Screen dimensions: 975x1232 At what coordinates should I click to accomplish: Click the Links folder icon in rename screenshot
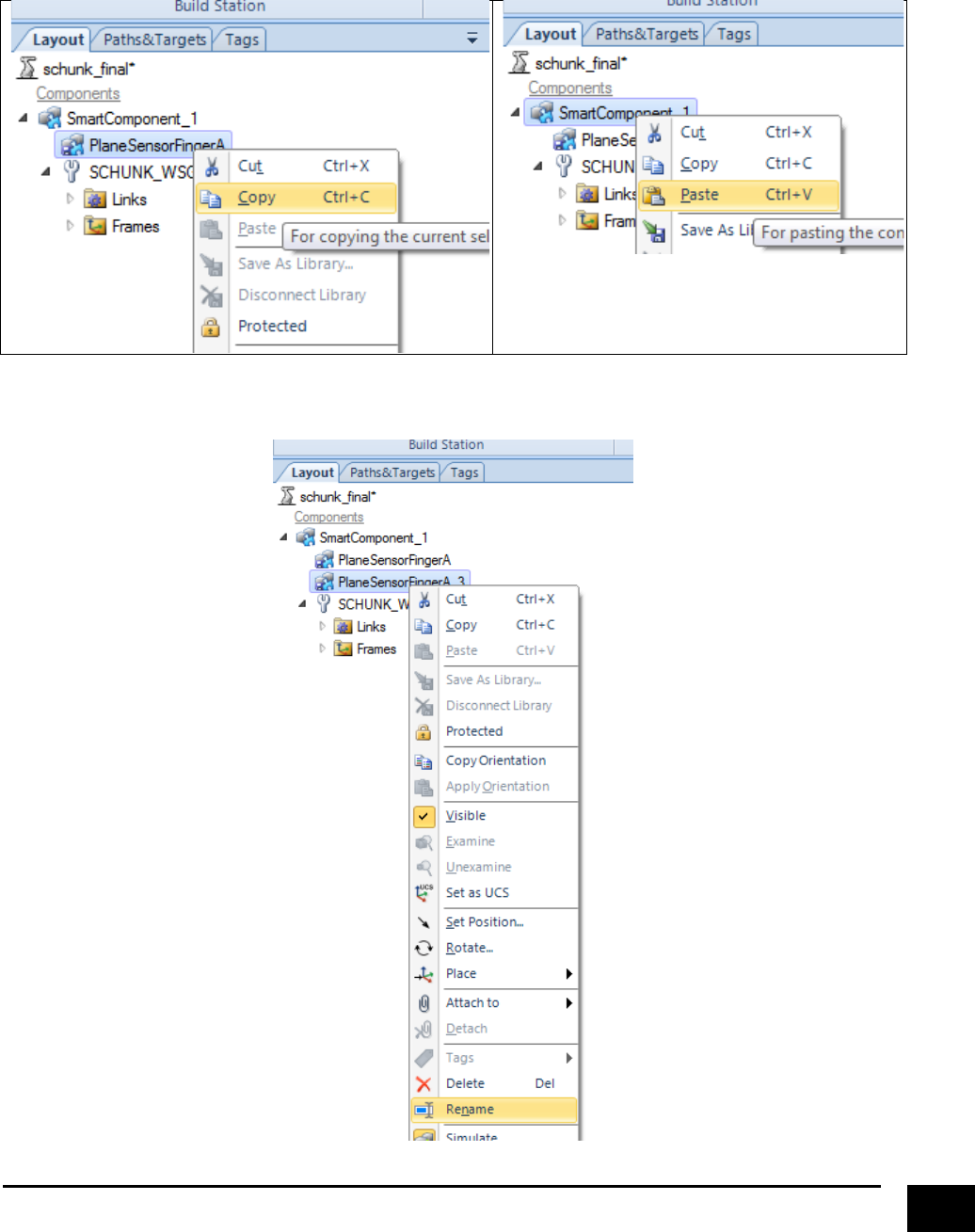(x=344, y=626)
